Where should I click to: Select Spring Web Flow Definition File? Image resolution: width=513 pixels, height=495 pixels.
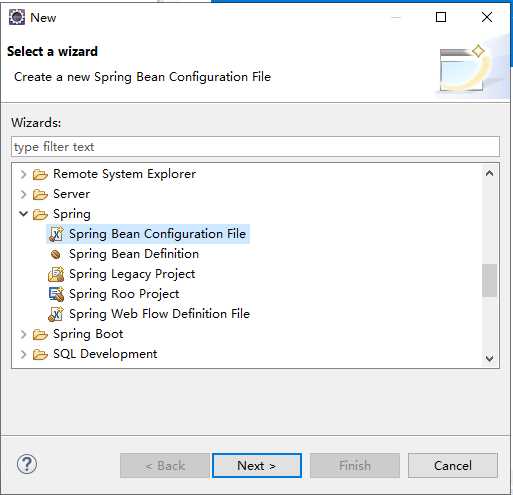(x=159, y=314)
